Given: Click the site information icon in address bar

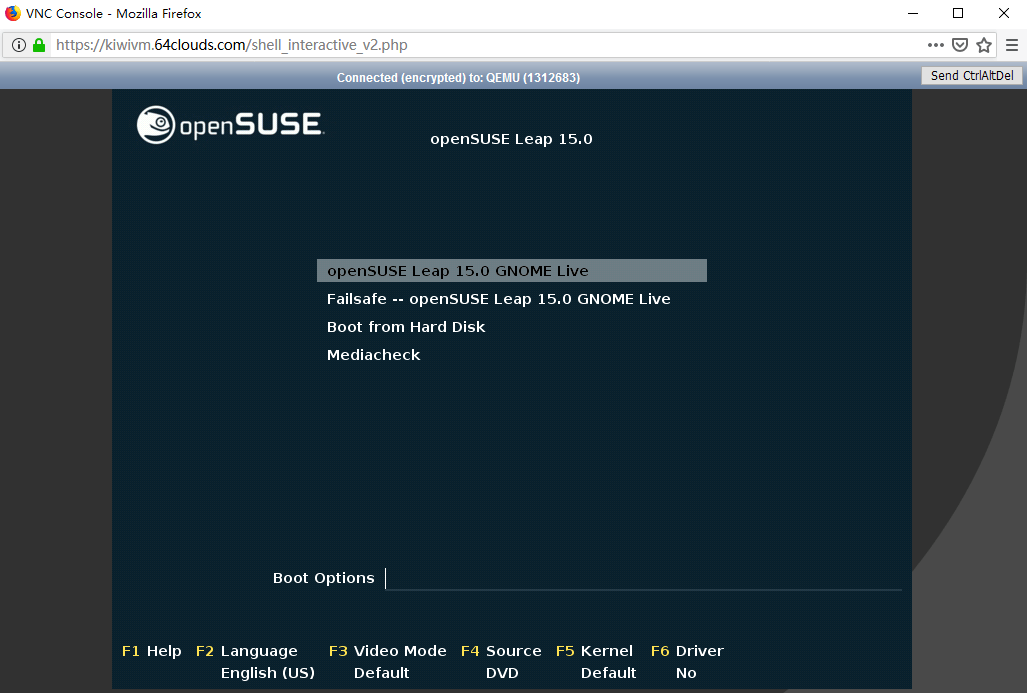Looking at the screenshot, I should (x=19, y=45).
